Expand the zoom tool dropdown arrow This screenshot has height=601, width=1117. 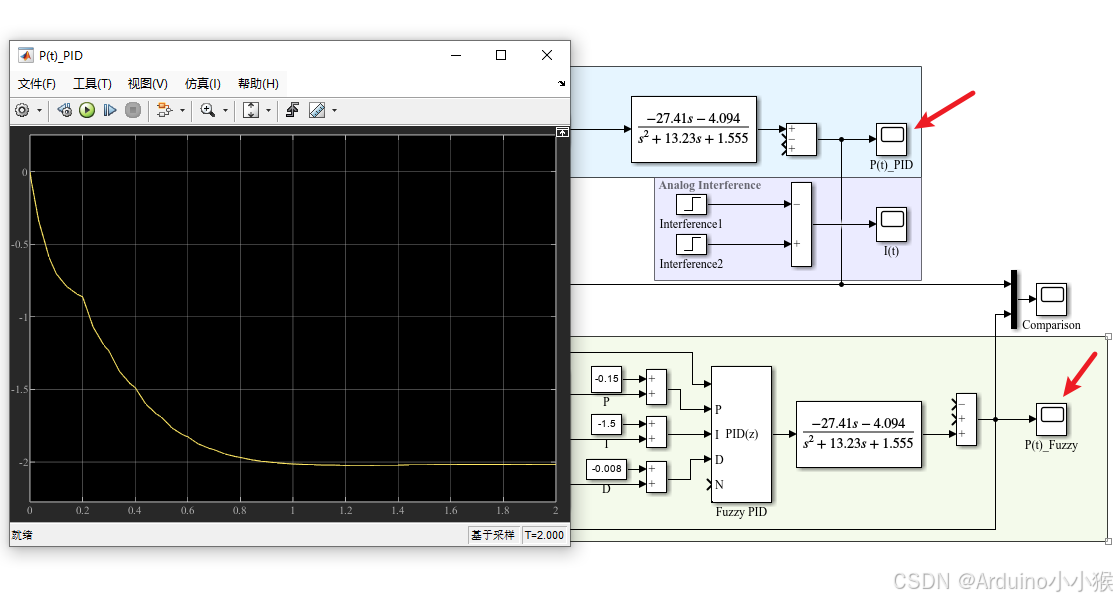(226, 110)
